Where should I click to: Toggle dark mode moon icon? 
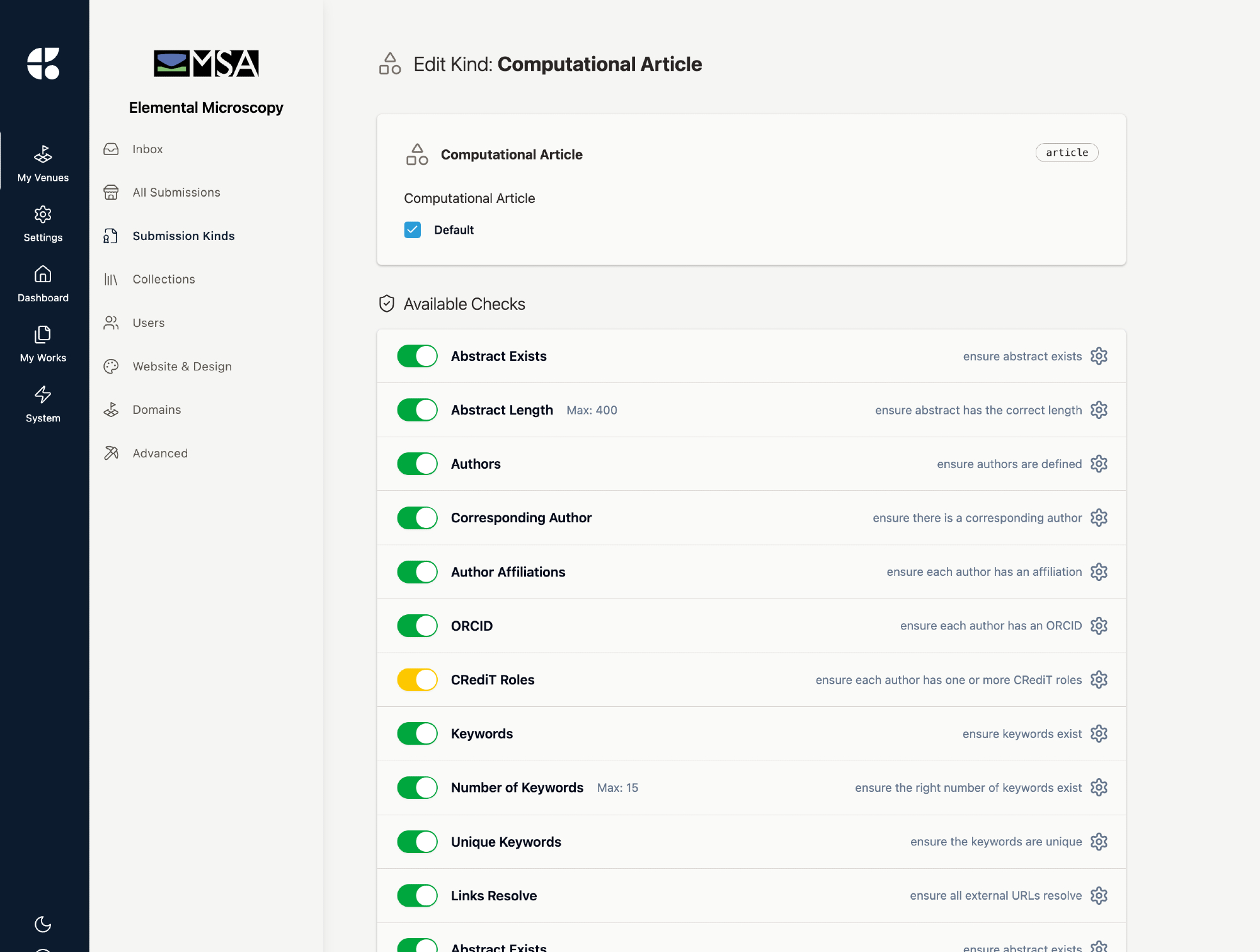point(43,924)
